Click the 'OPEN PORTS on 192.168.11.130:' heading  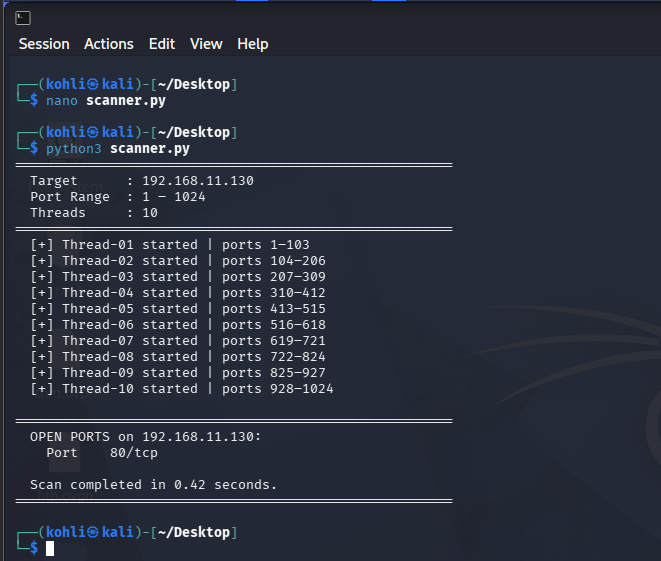tap(145, 437)
